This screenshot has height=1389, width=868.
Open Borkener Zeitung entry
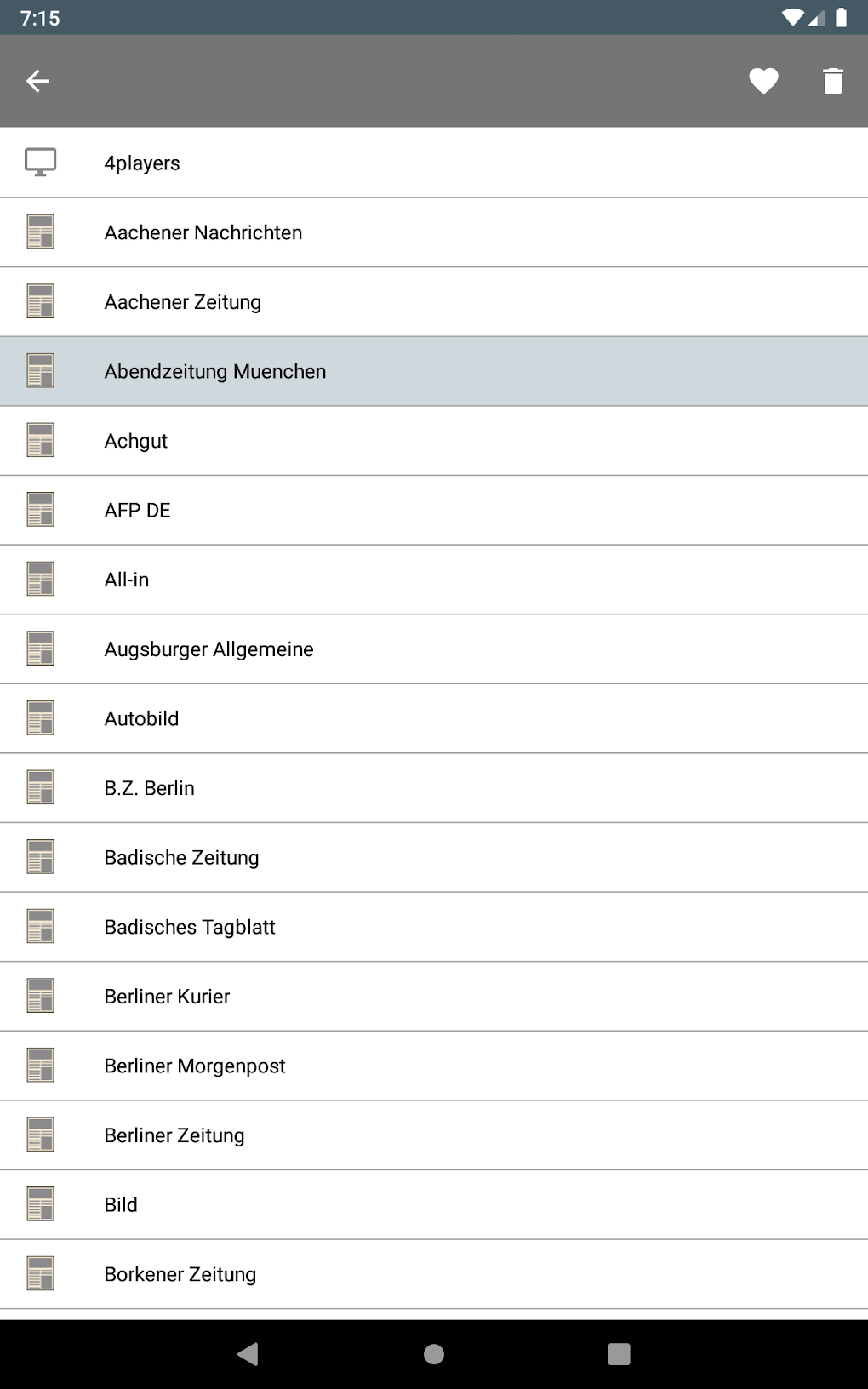click(180, 1274)
